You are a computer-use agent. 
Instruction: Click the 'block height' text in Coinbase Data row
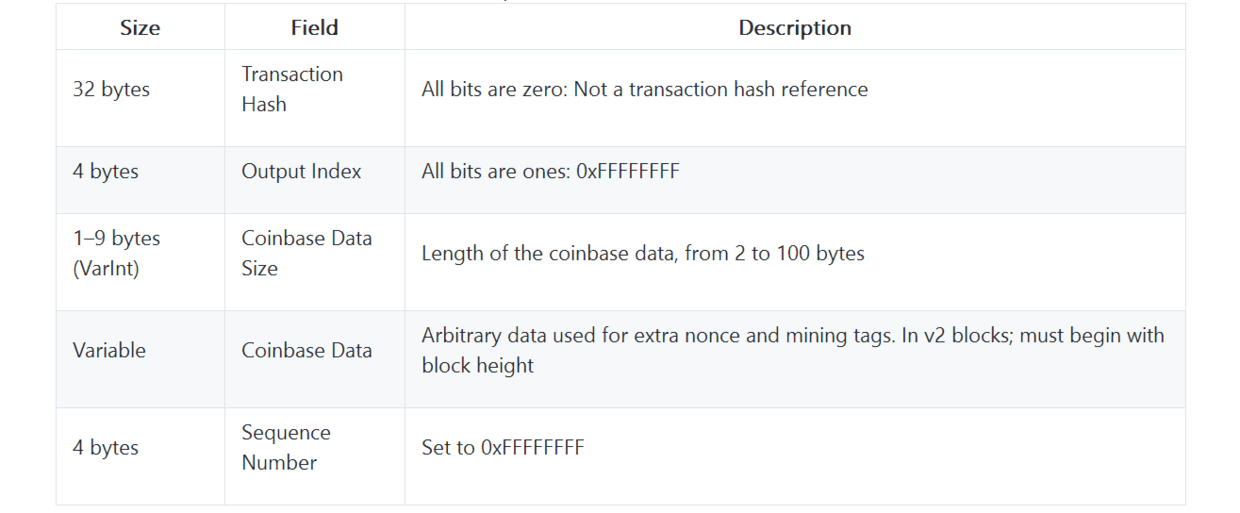tap(477, 365)
